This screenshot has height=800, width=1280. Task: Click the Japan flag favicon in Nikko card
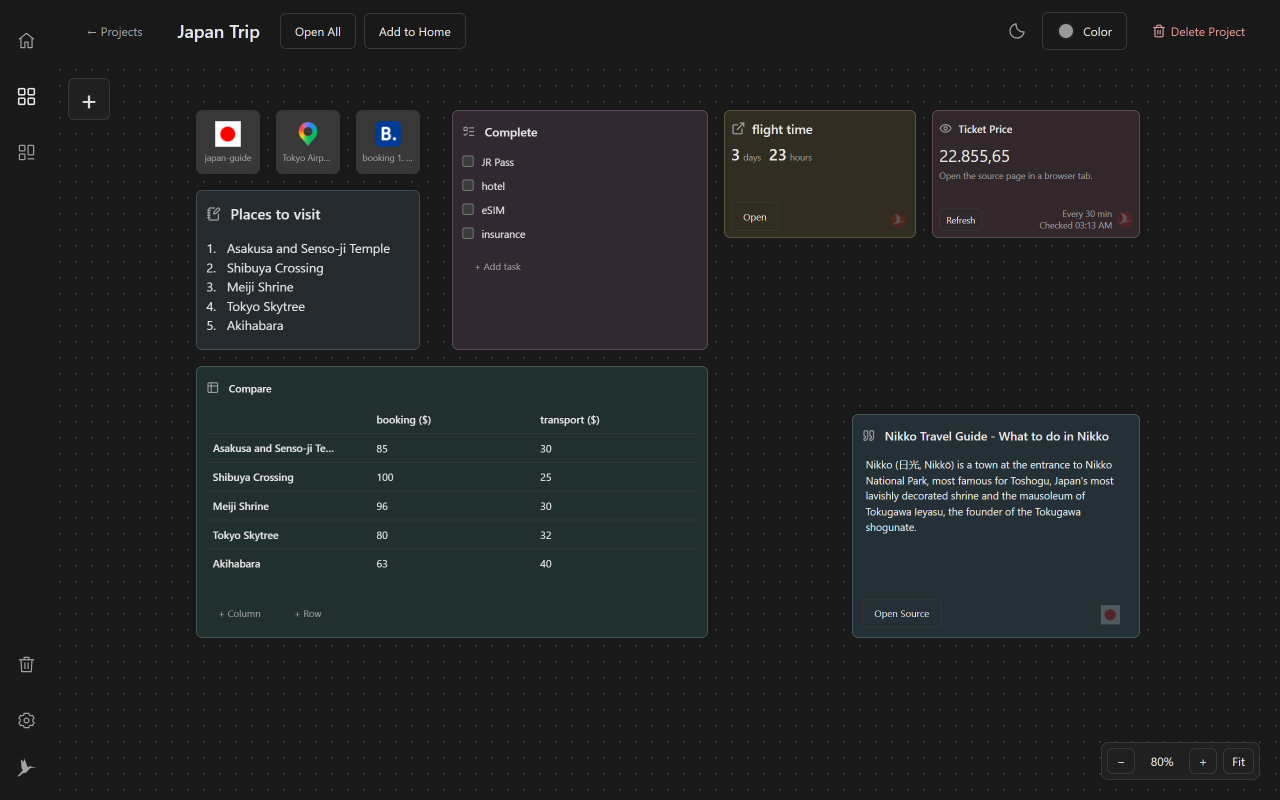click(x=1110, y=614)
